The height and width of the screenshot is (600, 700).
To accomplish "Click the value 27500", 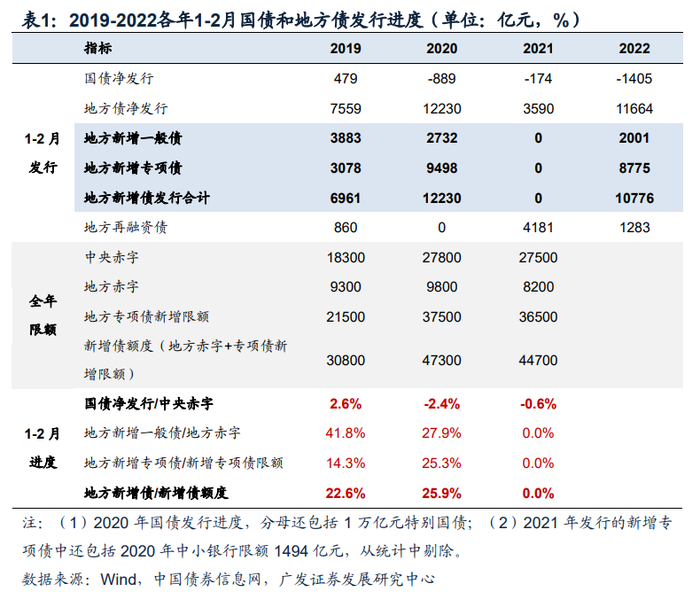I will (538, 258).
